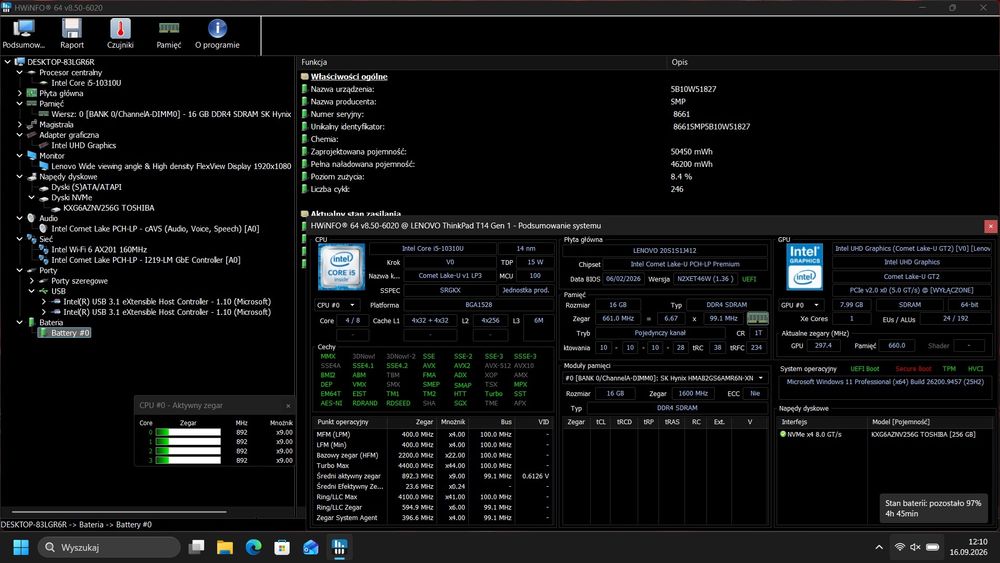The height and width of the screenshot is (563, 1000).
Task: Click the Liczba cykli row
Action: coord(647,189)
